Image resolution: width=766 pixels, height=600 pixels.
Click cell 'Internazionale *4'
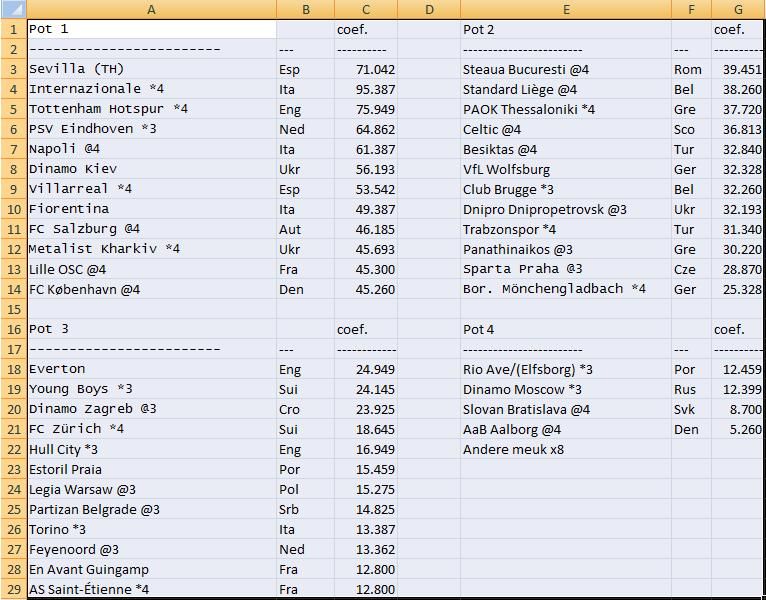[x=151, y=89]
